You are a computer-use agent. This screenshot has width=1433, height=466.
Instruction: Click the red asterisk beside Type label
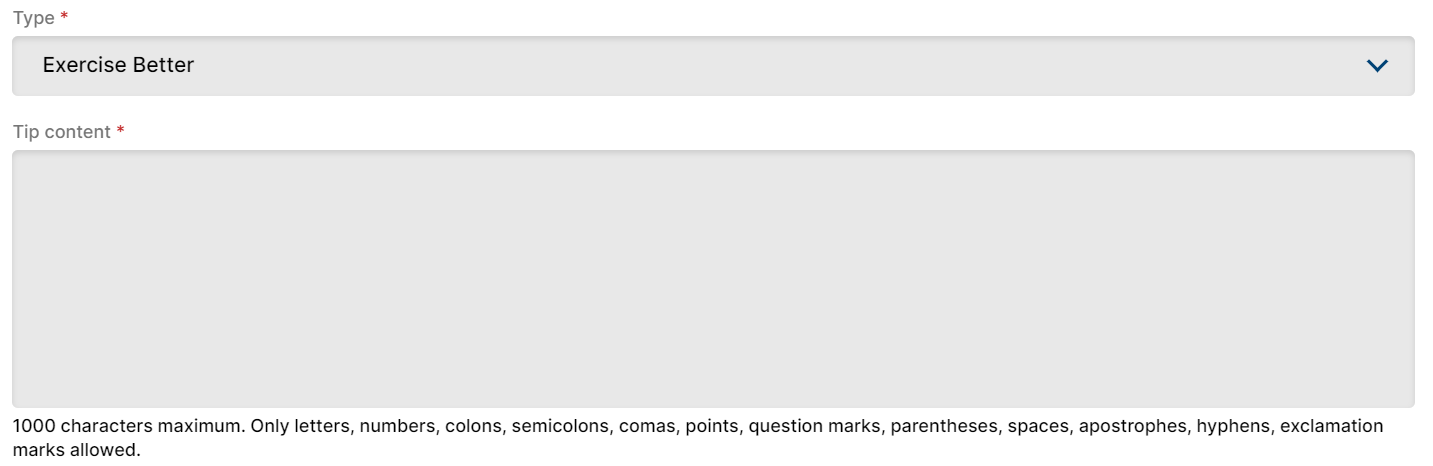click(63, 18)
